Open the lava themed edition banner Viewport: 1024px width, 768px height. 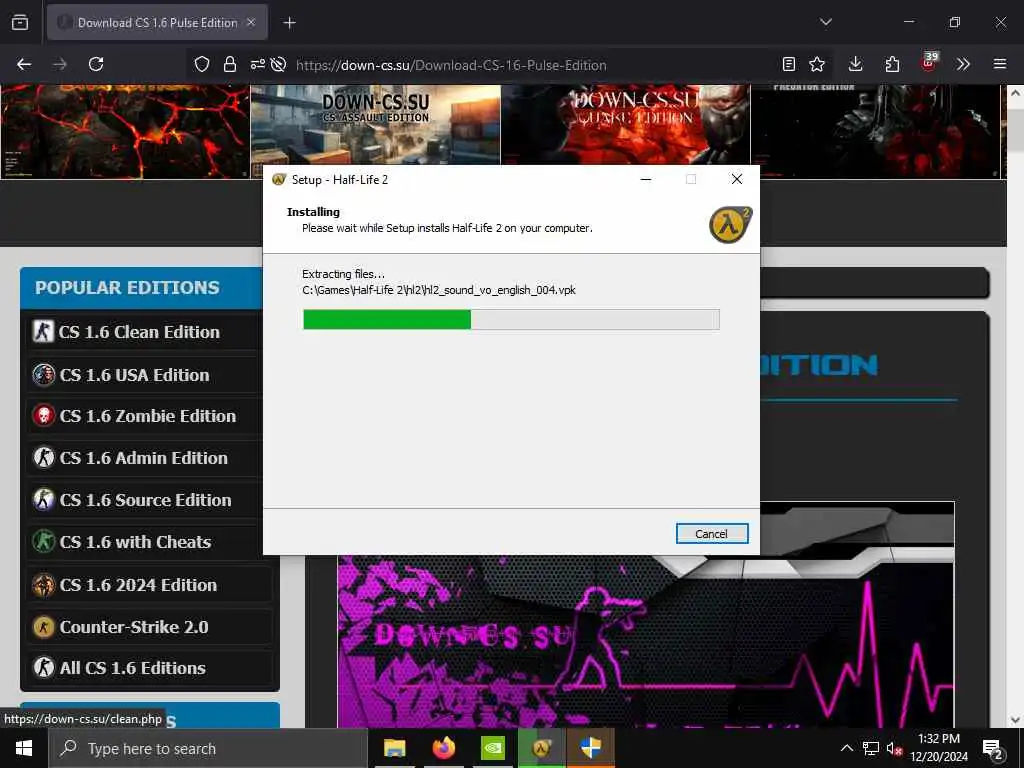coord(125,131)
